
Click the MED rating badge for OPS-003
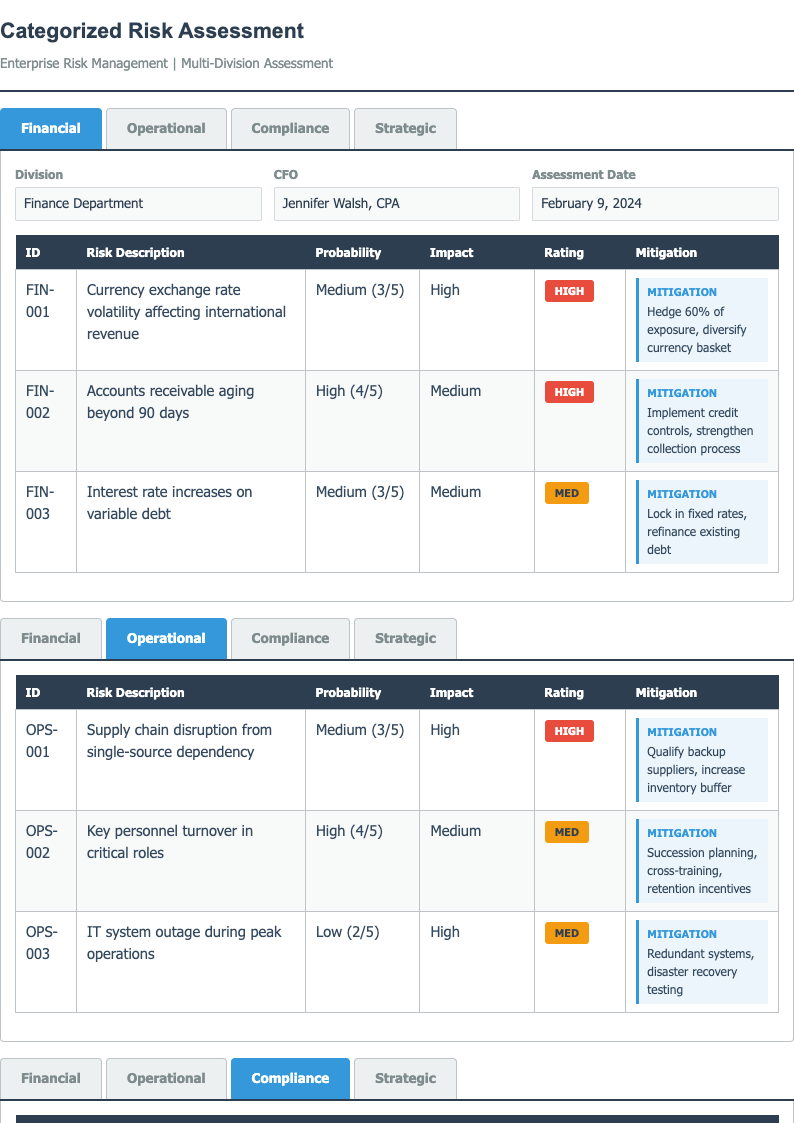pos(566,933)
